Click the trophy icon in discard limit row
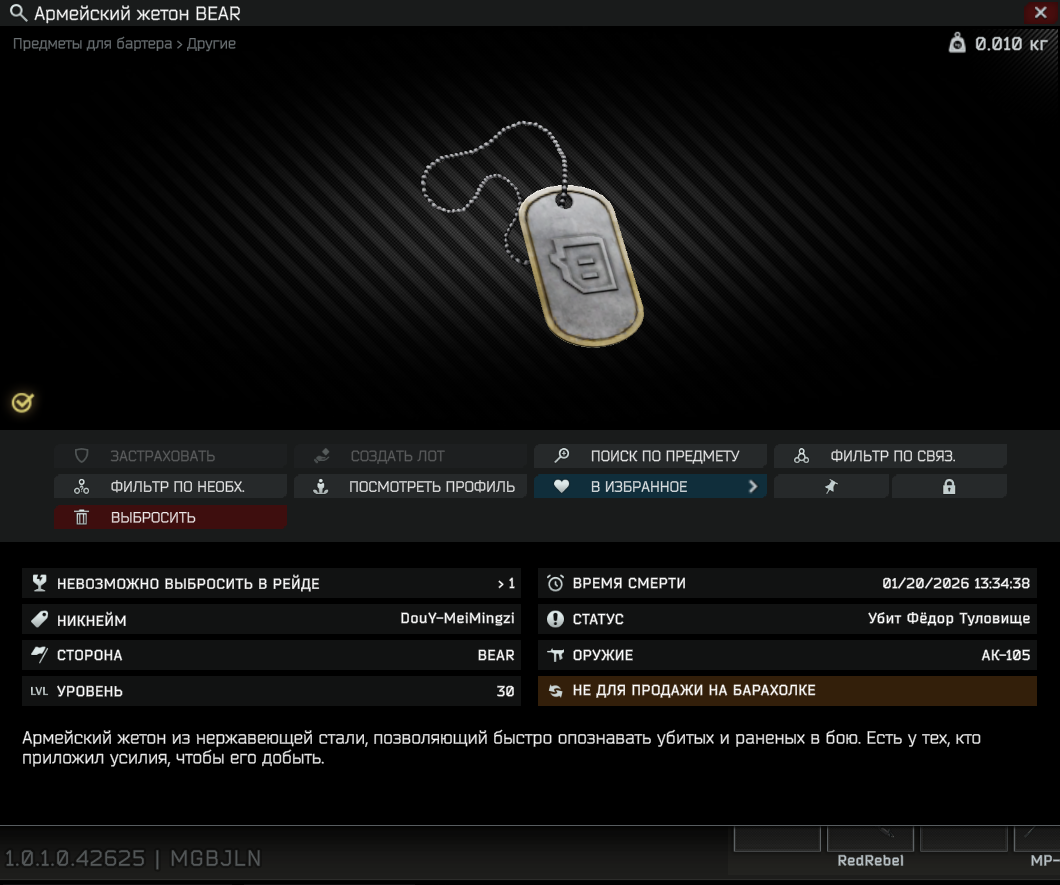The height and width of the screenshot is (885, 1060). tap(39, 583)
